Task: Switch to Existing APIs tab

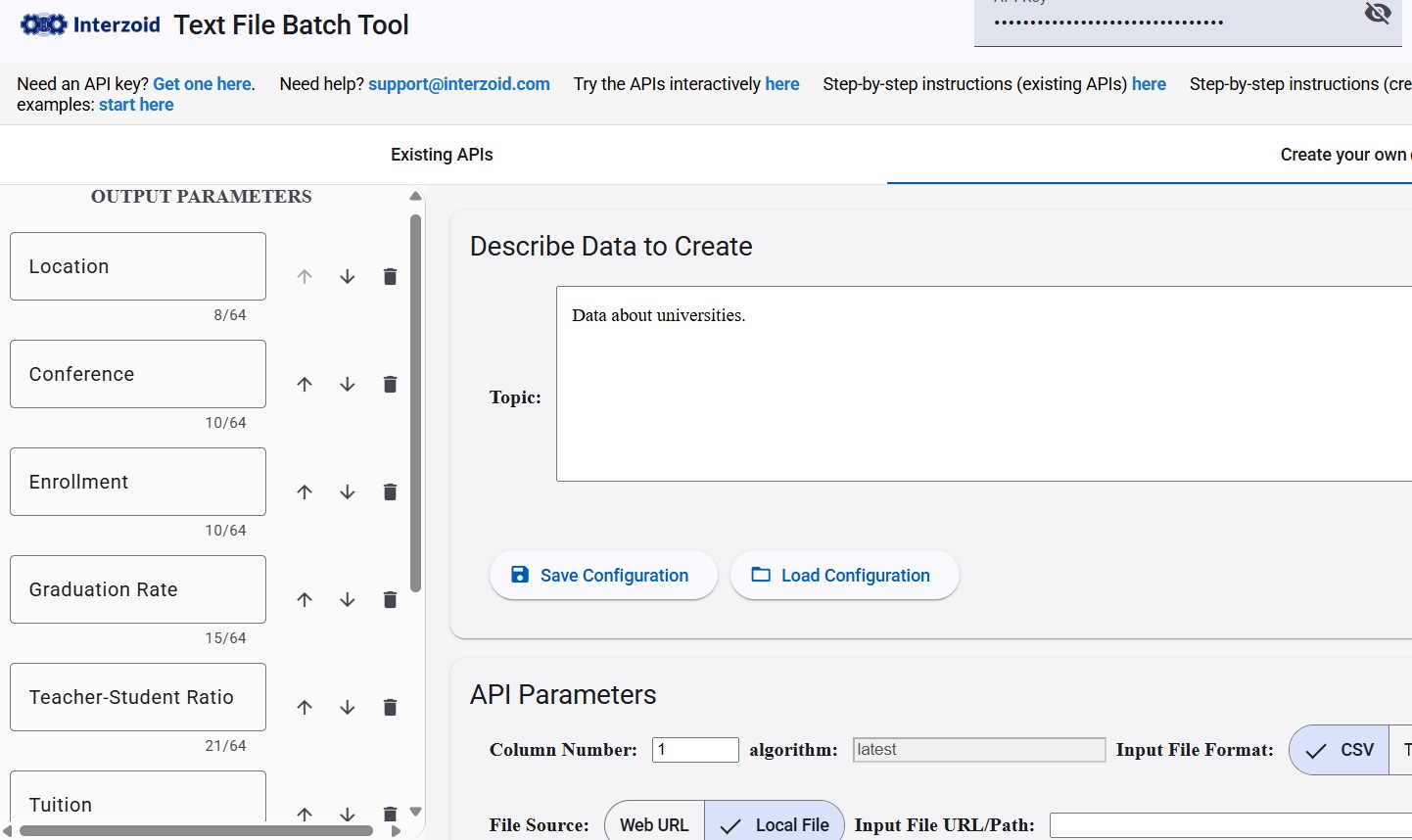Action: [442, 155]
